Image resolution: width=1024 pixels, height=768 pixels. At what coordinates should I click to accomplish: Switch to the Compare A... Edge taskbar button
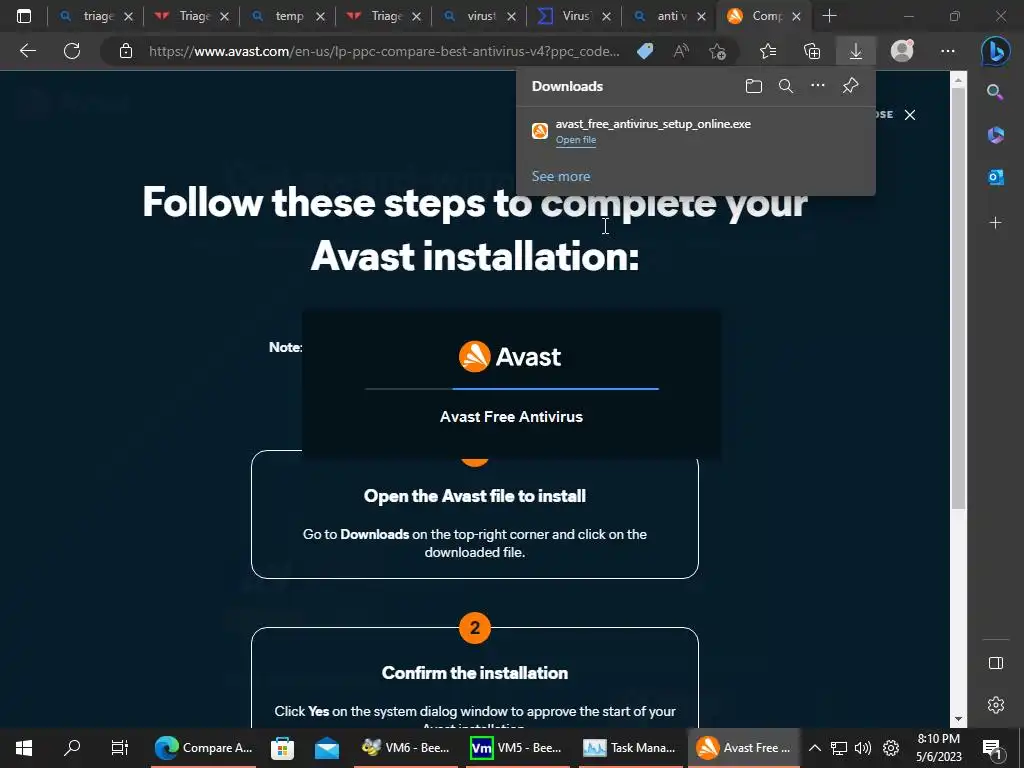click(204, 748)
